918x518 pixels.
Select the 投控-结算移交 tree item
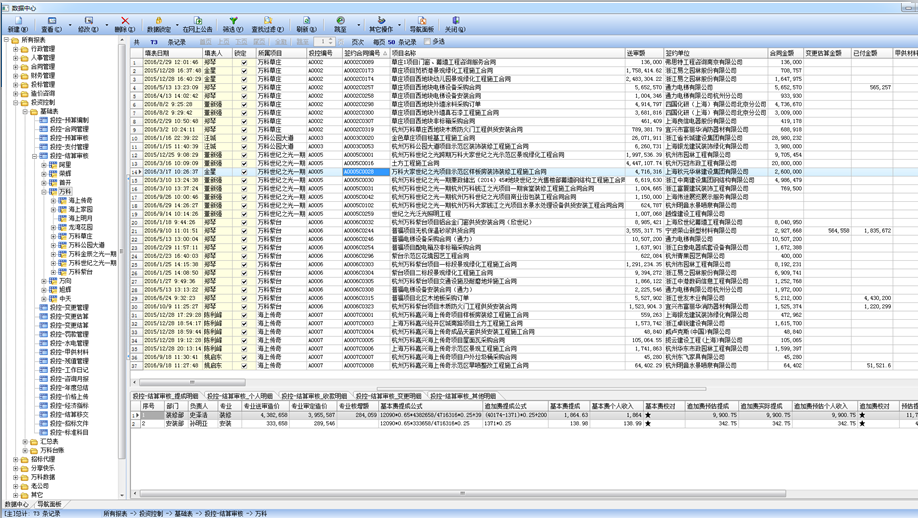click(69, 414)
